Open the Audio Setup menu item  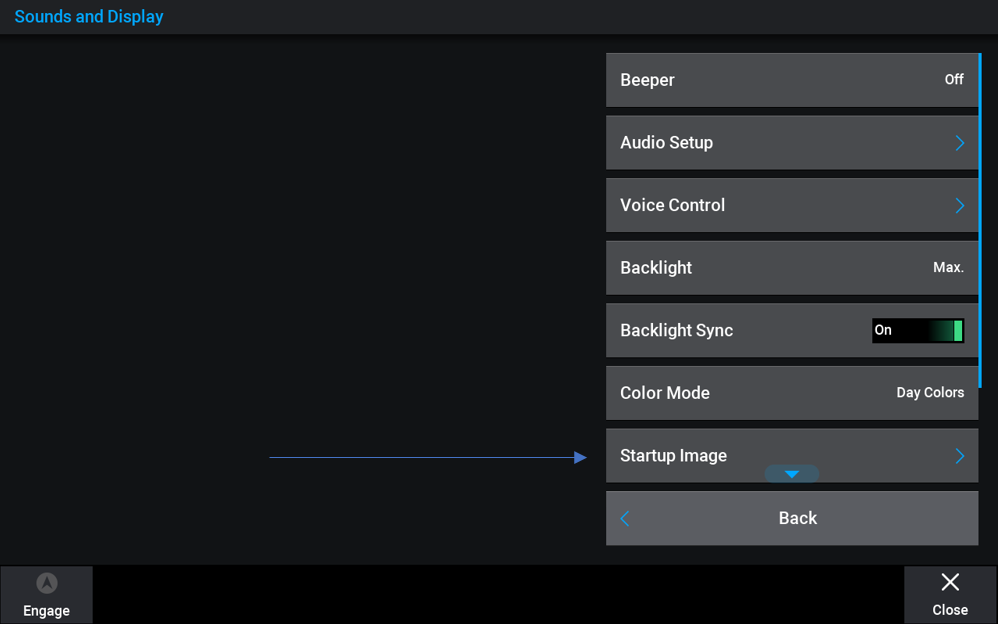[x=792, y=143]
